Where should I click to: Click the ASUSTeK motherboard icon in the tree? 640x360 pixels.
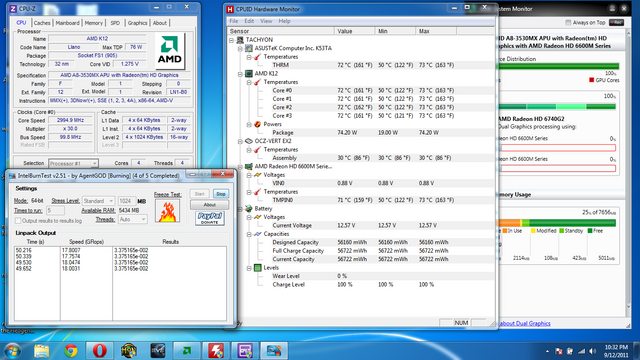pos(249,48)
